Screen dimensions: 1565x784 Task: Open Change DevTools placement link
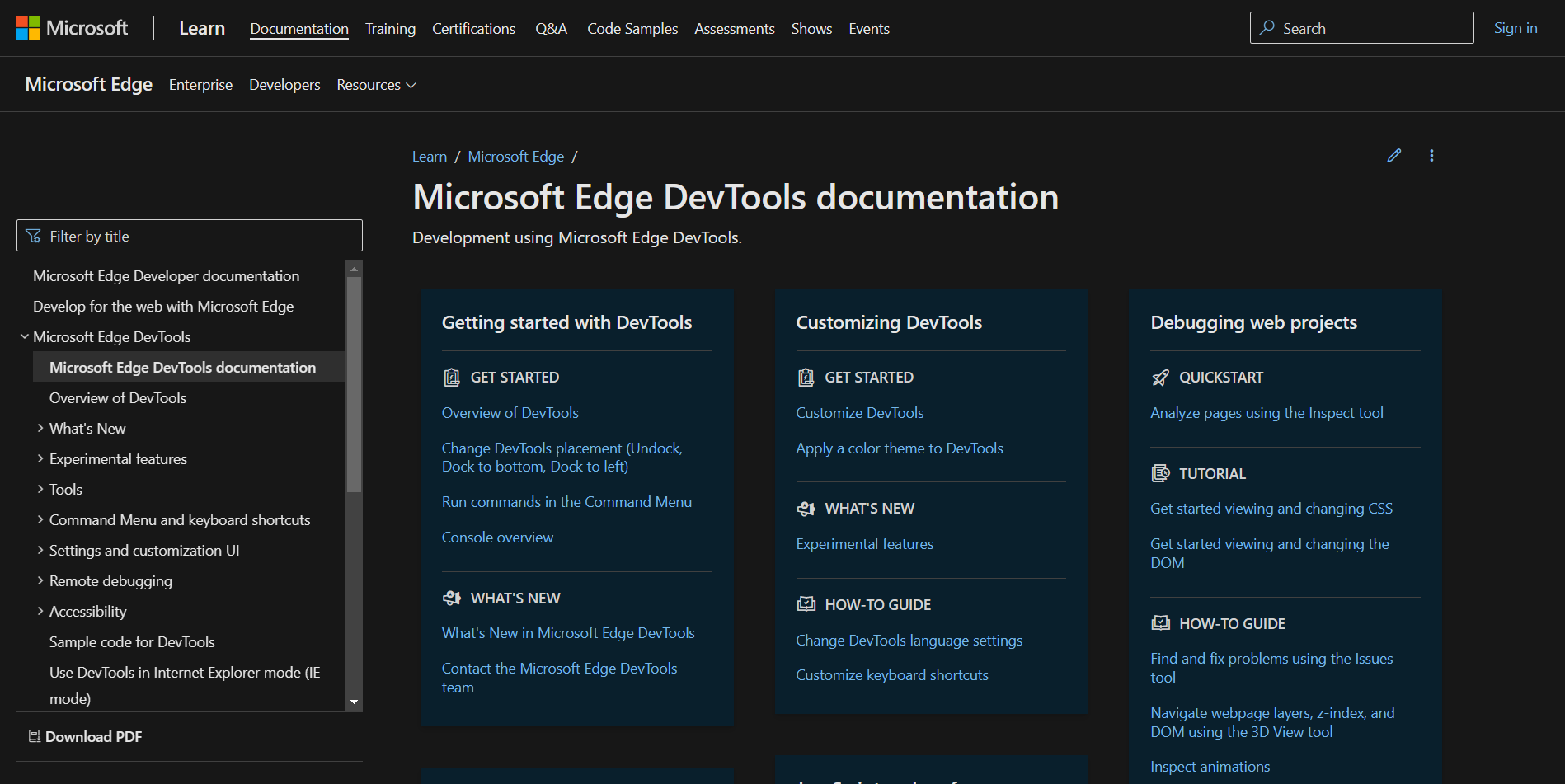562,458
